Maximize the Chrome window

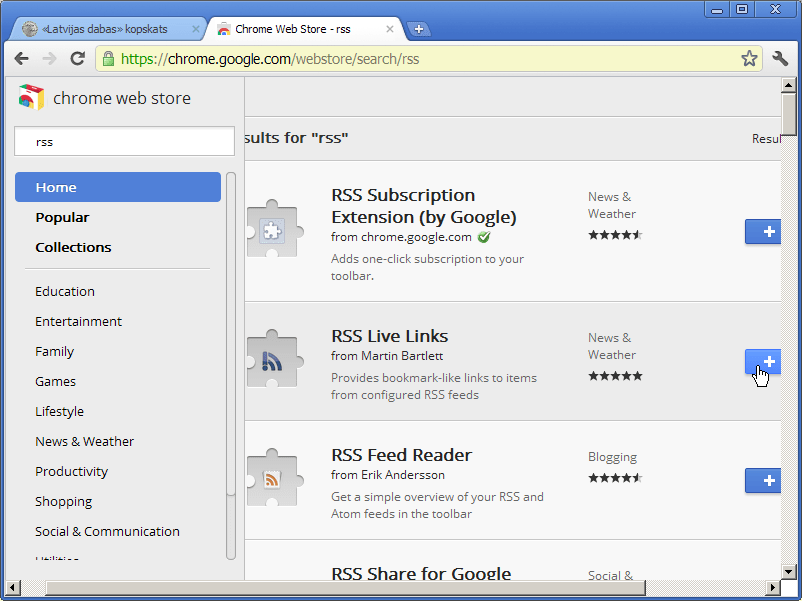(x=742, y=9)
